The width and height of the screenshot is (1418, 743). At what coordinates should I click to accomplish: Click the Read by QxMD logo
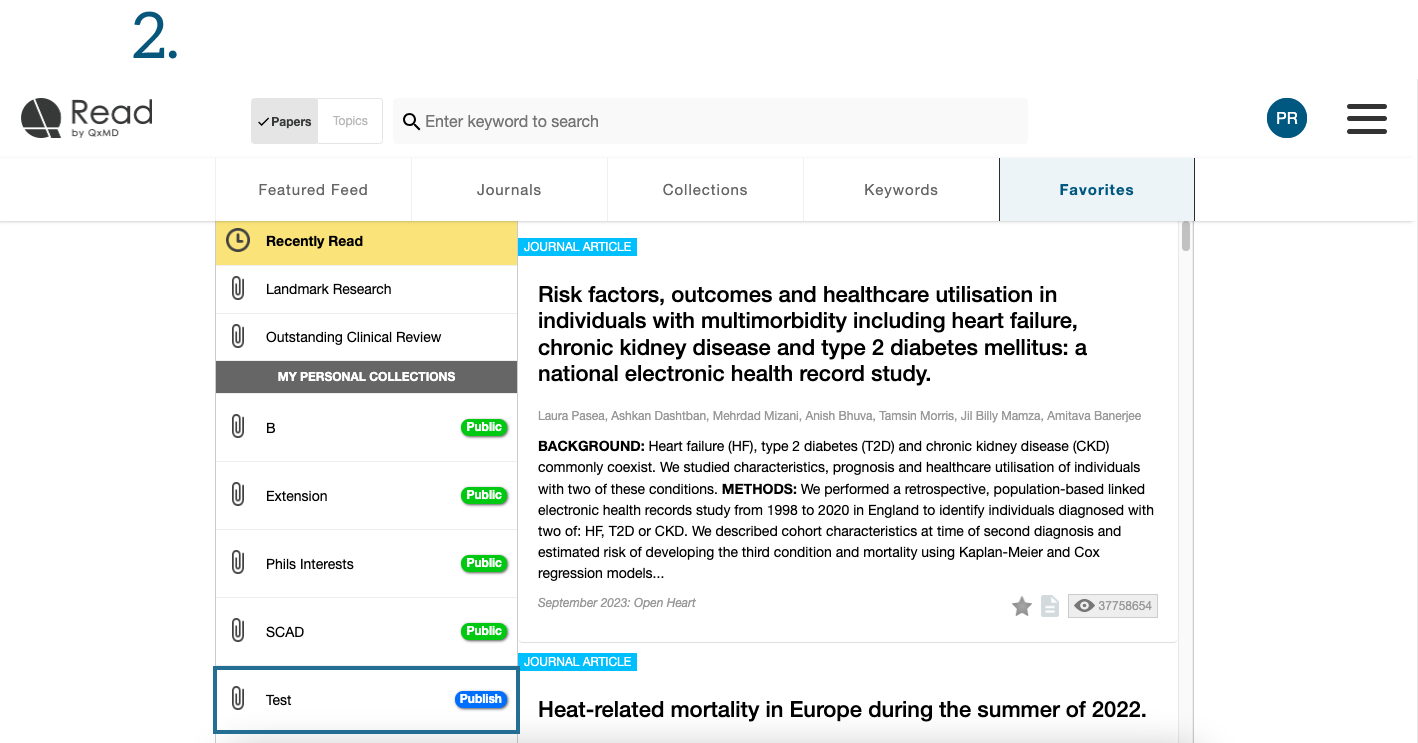(x=87, y=118)
